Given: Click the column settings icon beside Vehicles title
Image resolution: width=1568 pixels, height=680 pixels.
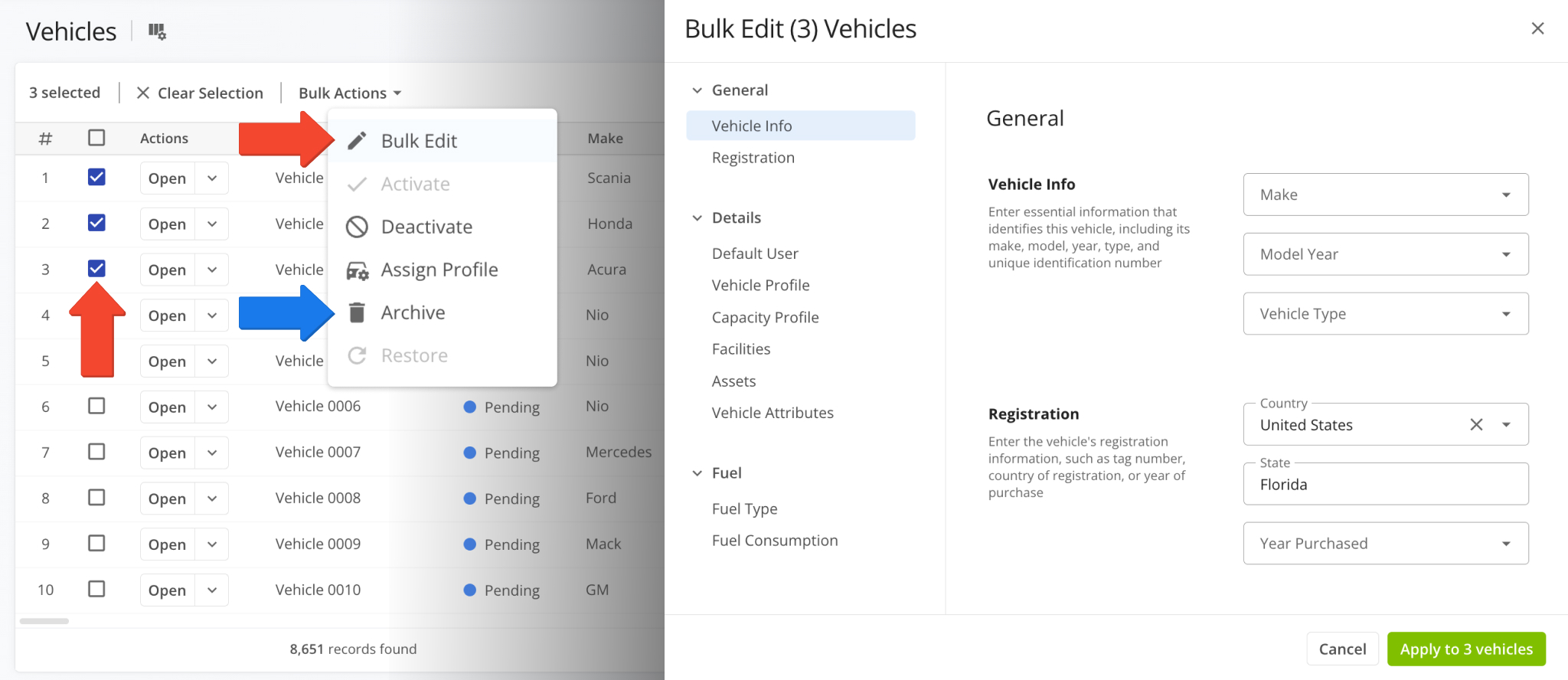Looking at the screenshot, I should click(157, 31).
